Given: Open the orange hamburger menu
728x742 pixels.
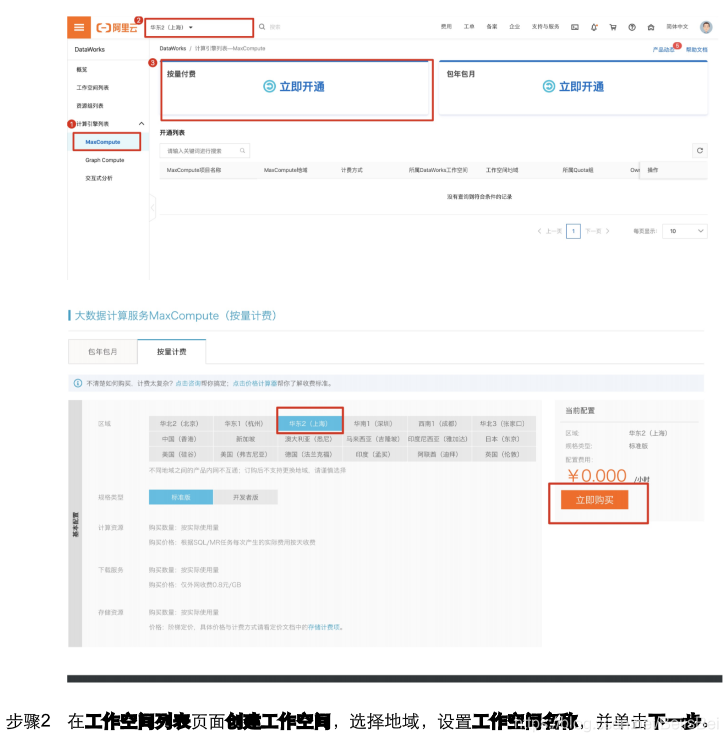Looking at the screenshot, I should [x=79, y=27].
